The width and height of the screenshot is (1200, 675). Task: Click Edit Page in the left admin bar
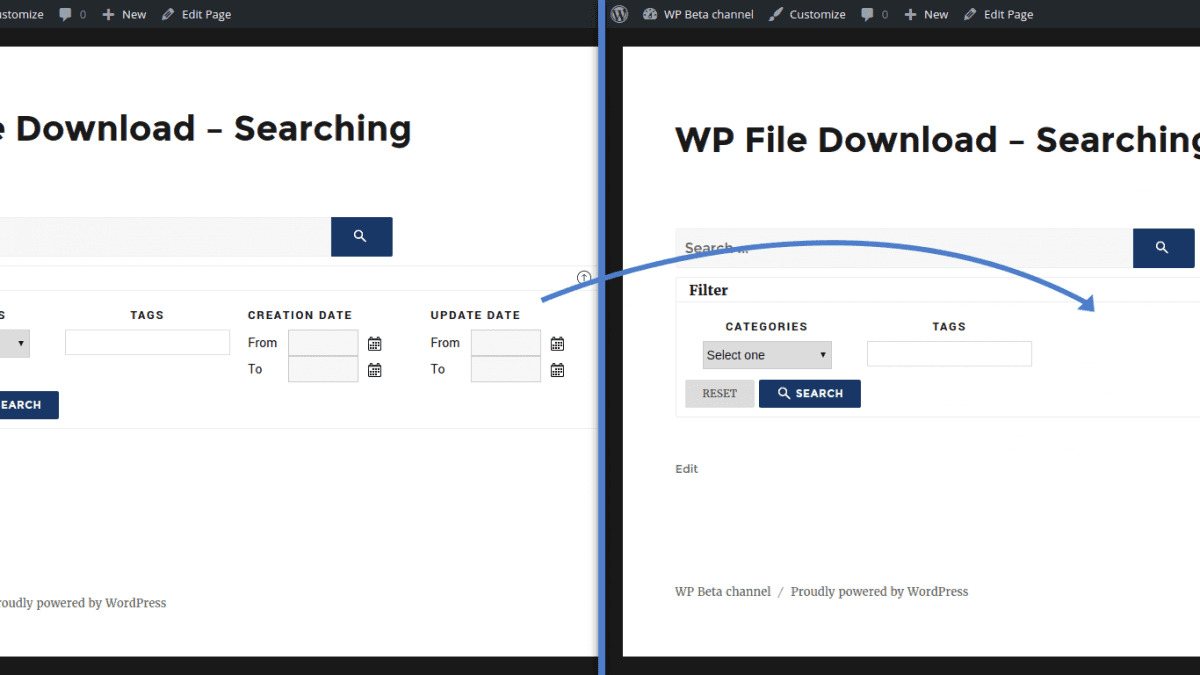click(196, 14)
